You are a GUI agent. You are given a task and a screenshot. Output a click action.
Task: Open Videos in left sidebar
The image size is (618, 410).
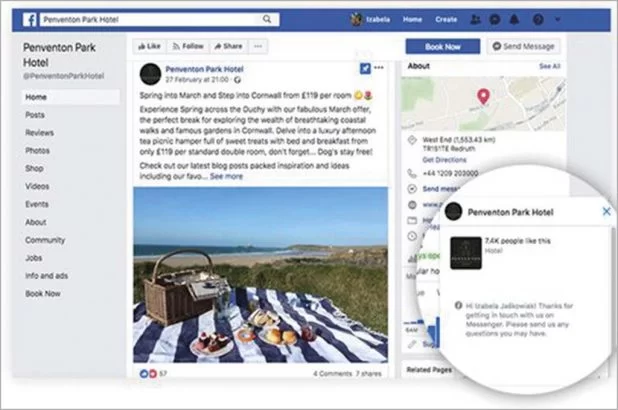37,186
